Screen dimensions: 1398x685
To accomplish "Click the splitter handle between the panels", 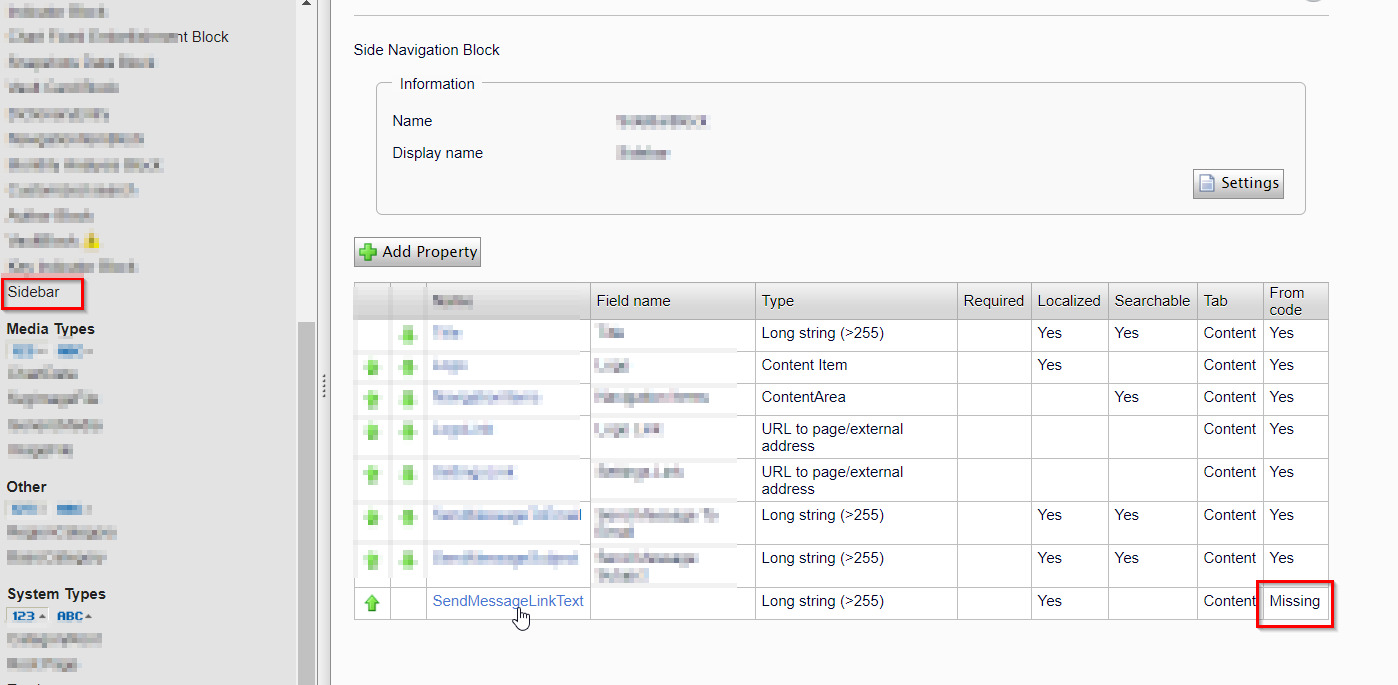I will (x=324, y=385).
